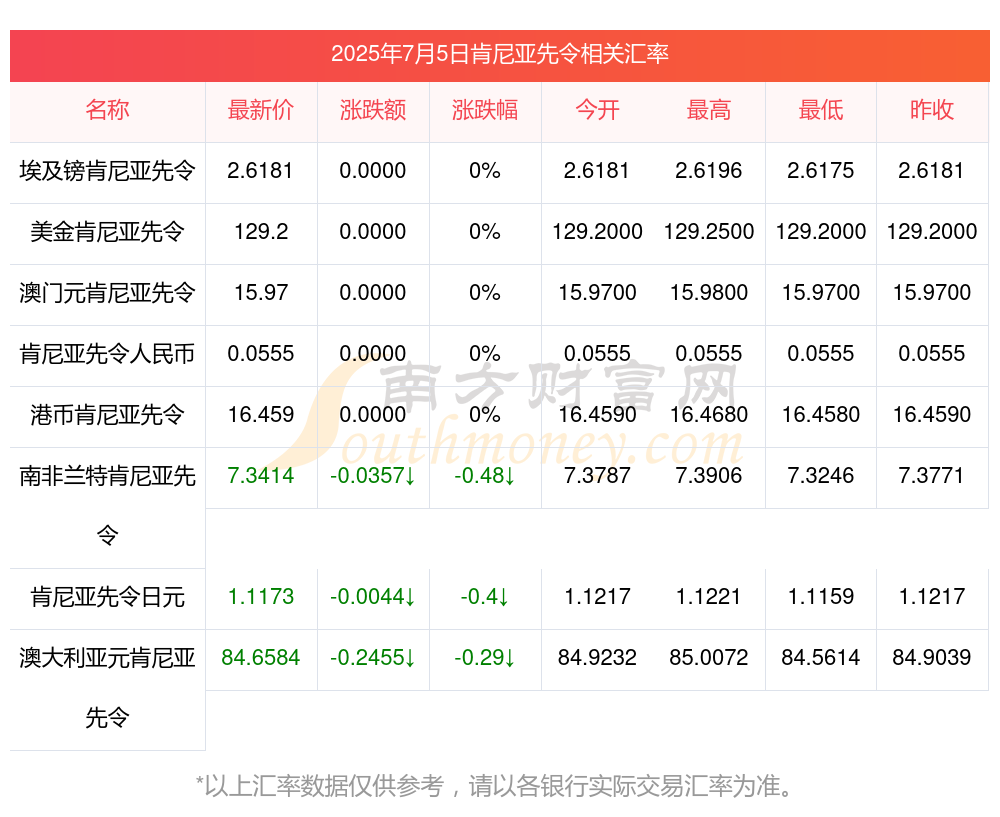Viewport: 1000px width, 817px height.
Task: Click change amount -0.2455↓
Action: pyautogui.click(x=373, y=658)
